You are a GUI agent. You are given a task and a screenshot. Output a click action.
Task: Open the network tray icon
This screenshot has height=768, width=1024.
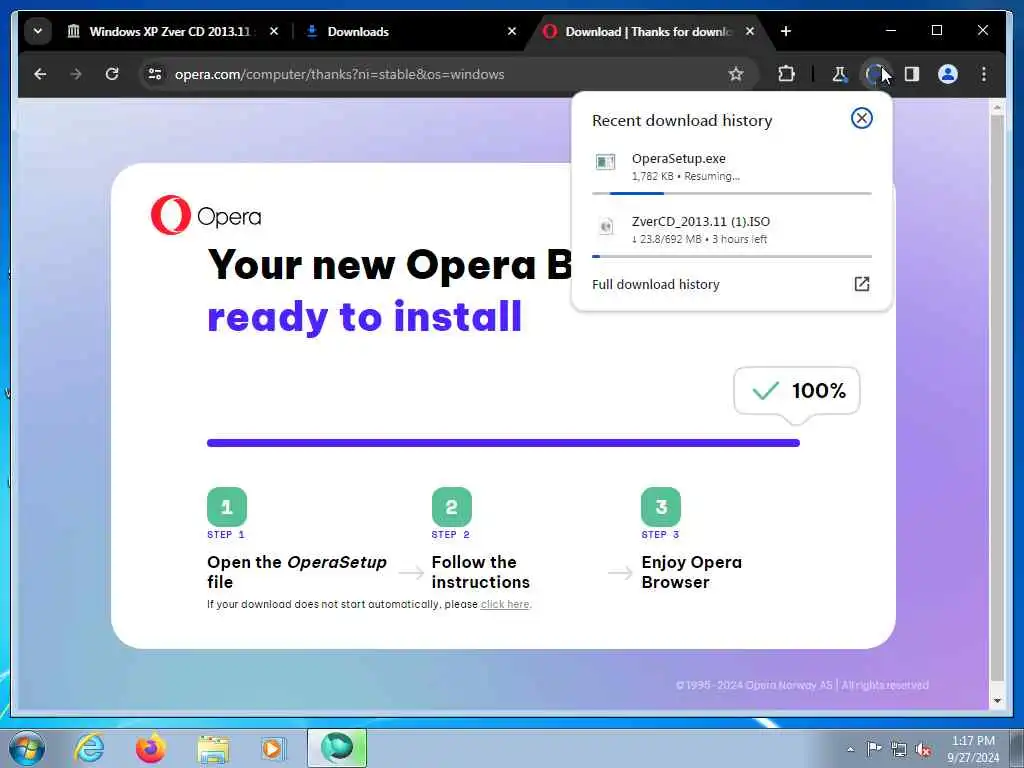tap(899, 749)
